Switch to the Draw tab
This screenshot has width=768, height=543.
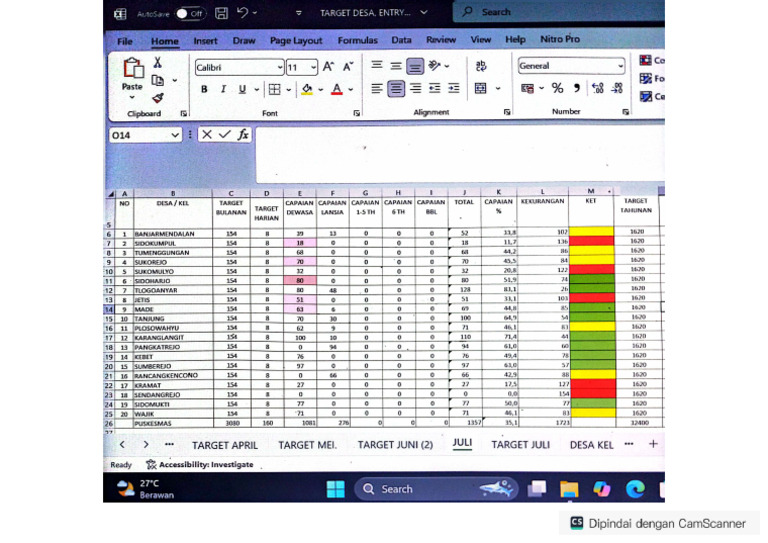pos(244,41)
